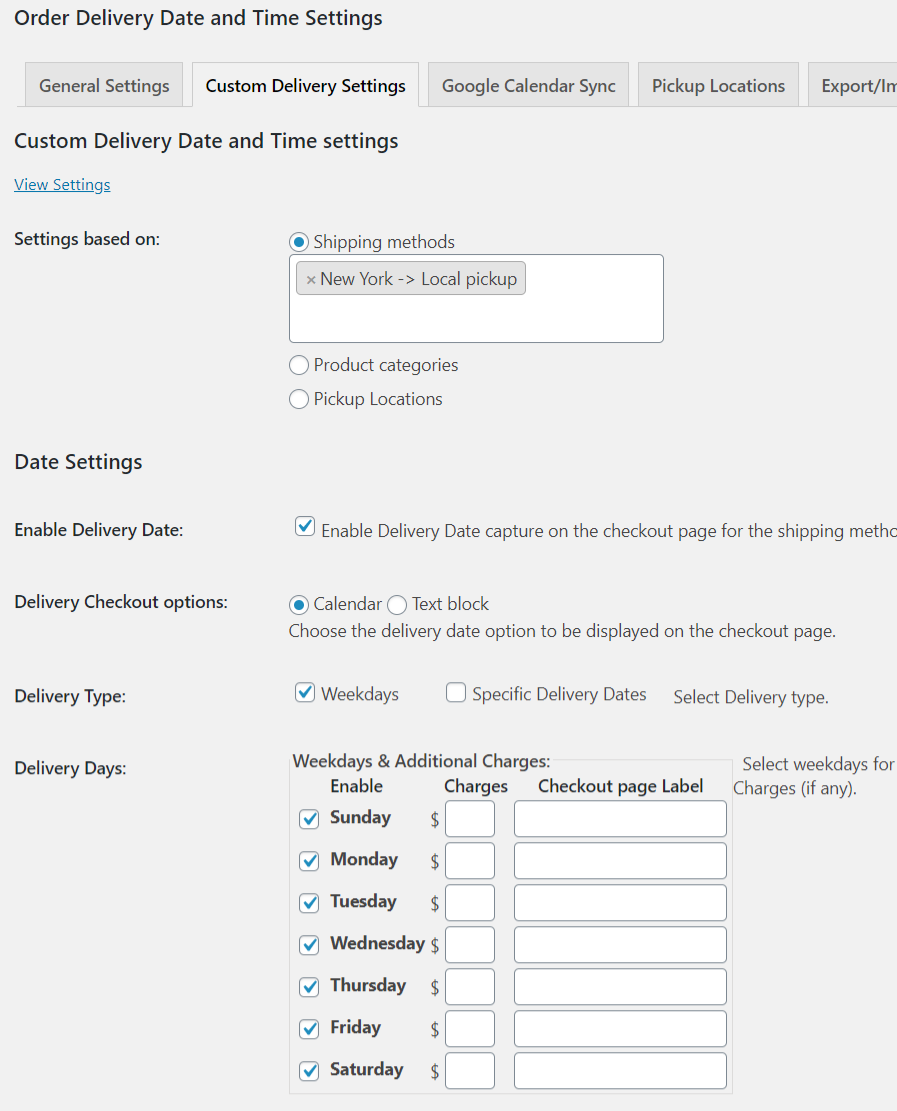897x1111 pixels.
Task: Click the Friday checkout page label field
Action: point(619,1028)
